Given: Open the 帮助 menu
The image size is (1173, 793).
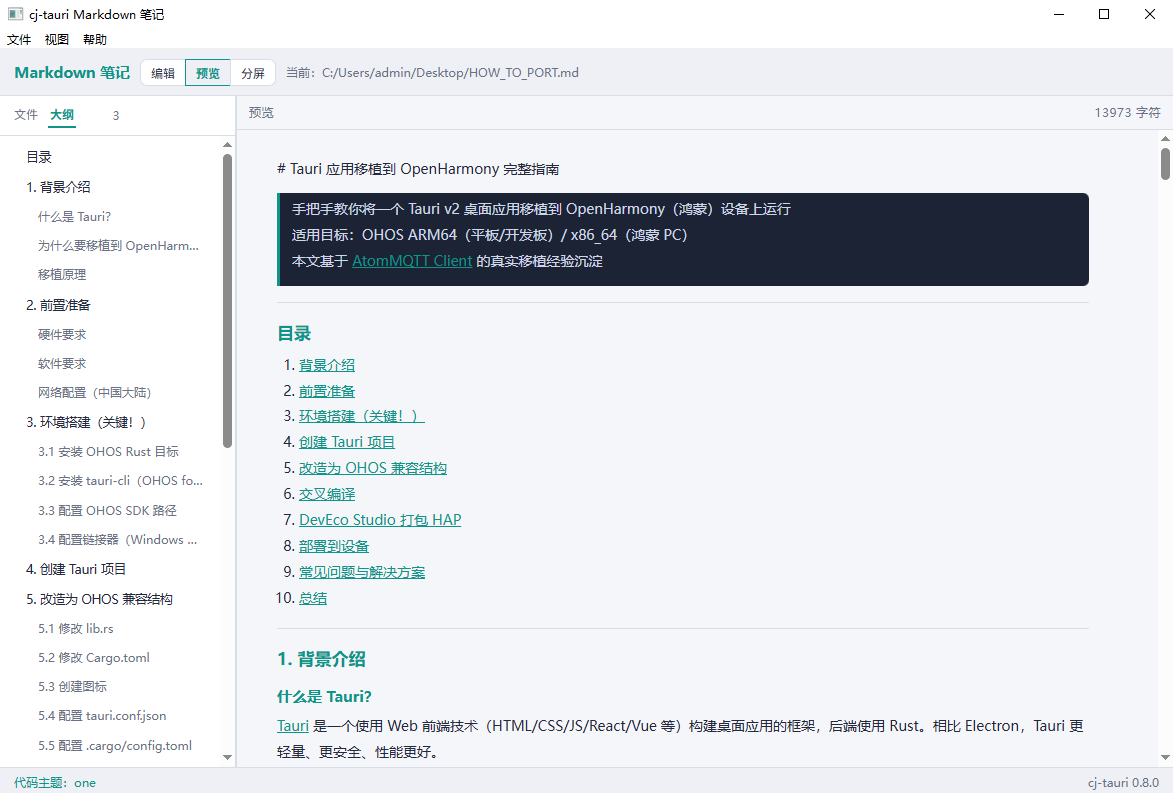Looking at the screenshot, I should pos(95,40).
